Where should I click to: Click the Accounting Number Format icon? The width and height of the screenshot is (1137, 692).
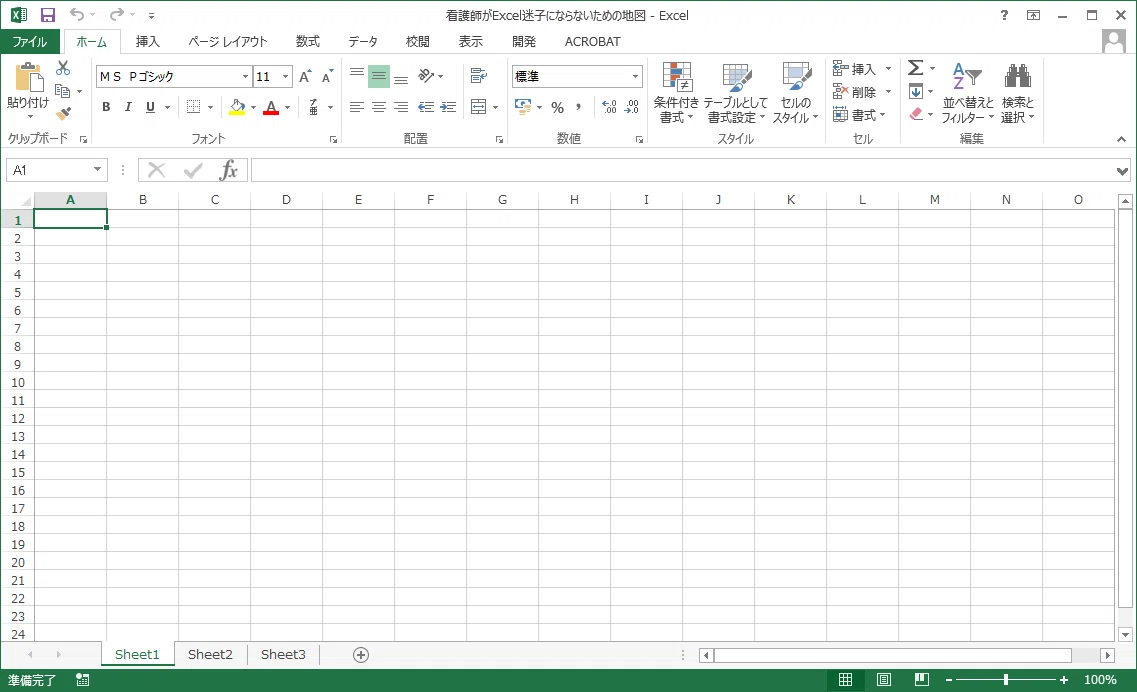click(523, 107)
